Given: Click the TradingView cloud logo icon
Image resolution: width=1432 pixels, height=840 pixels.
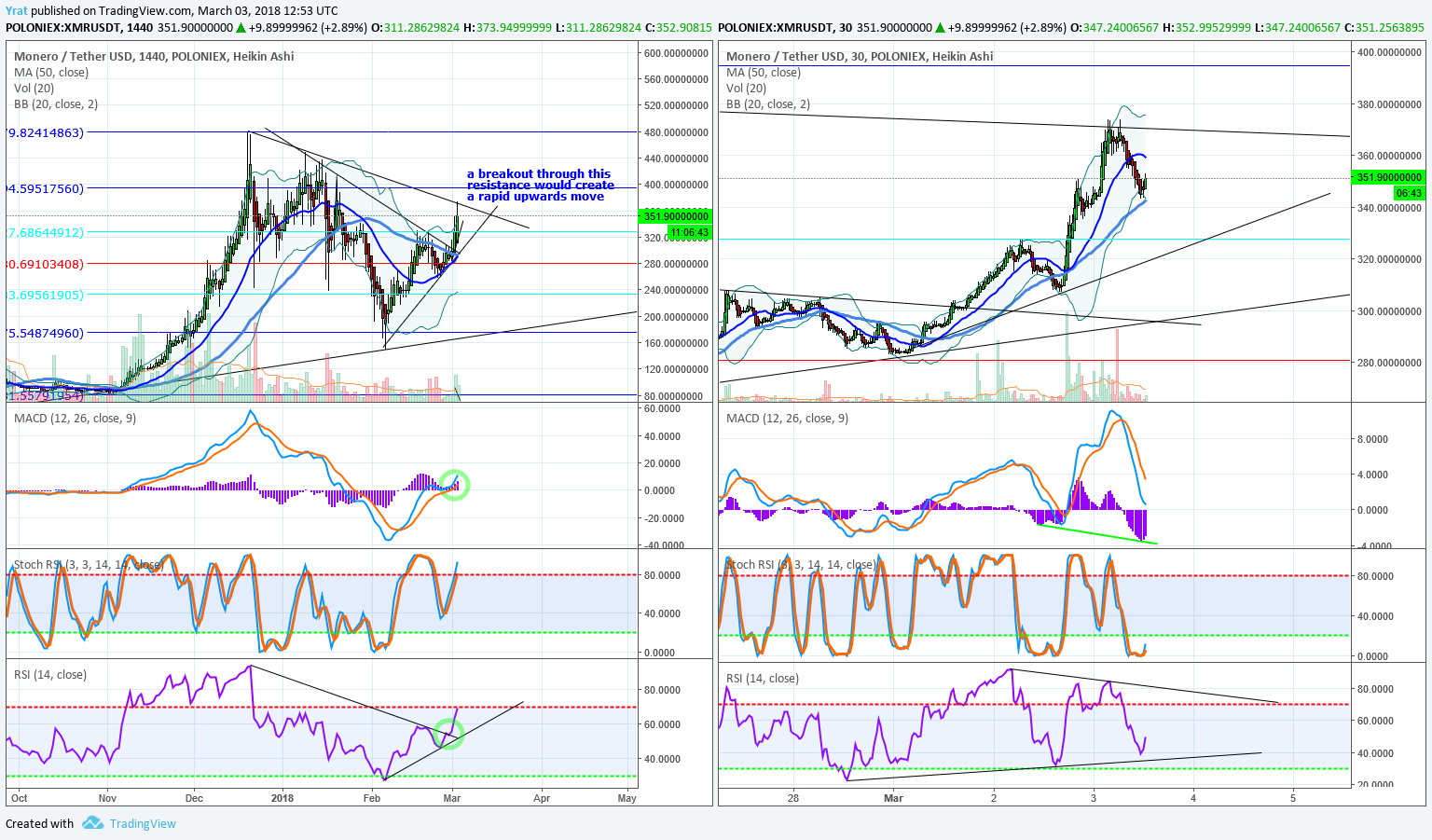Looking at the screenshot, I should click(x=92, y=823).
